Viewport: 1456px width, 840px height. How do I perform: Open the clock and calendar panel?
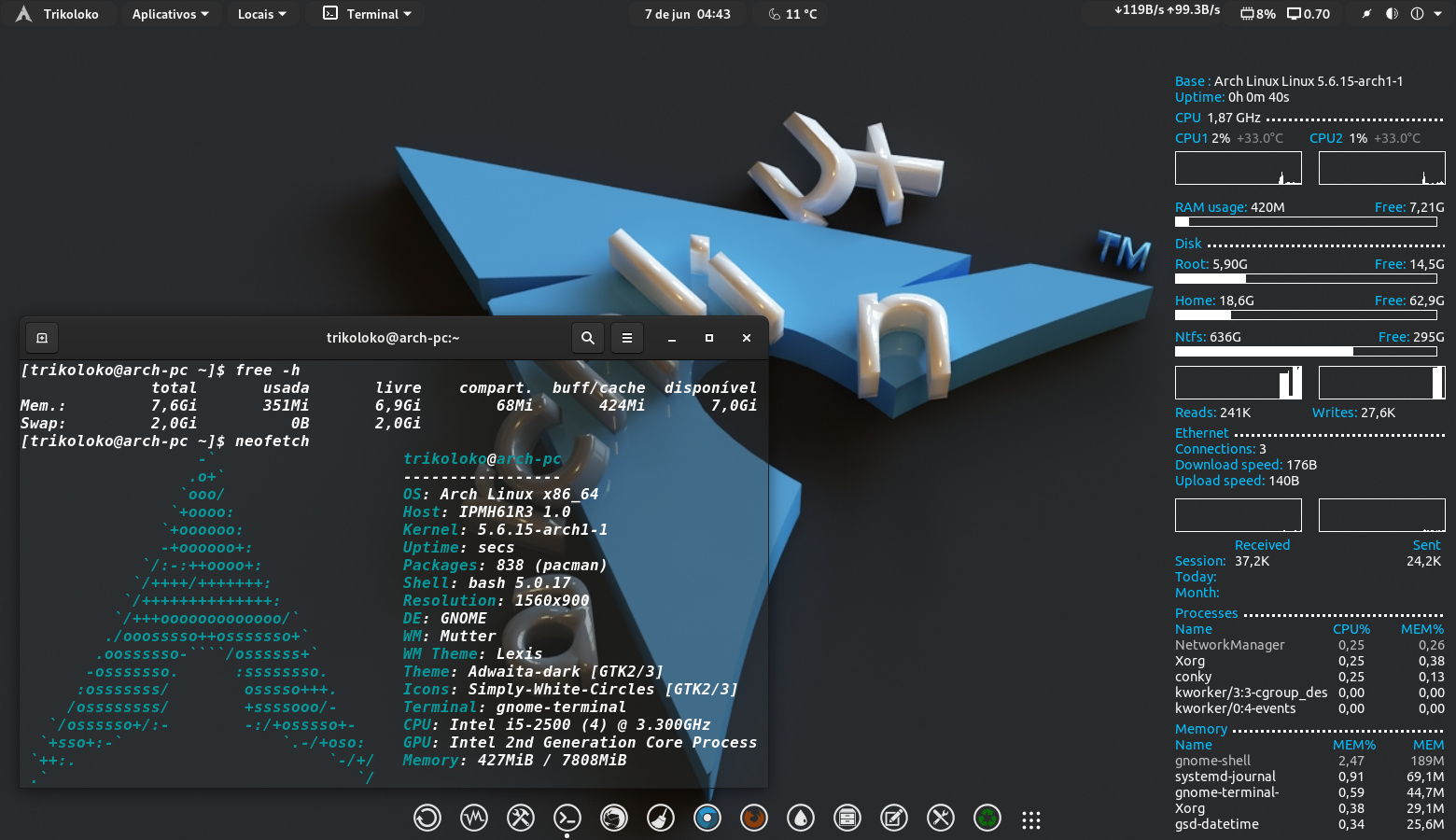click(x=687, y=14)
